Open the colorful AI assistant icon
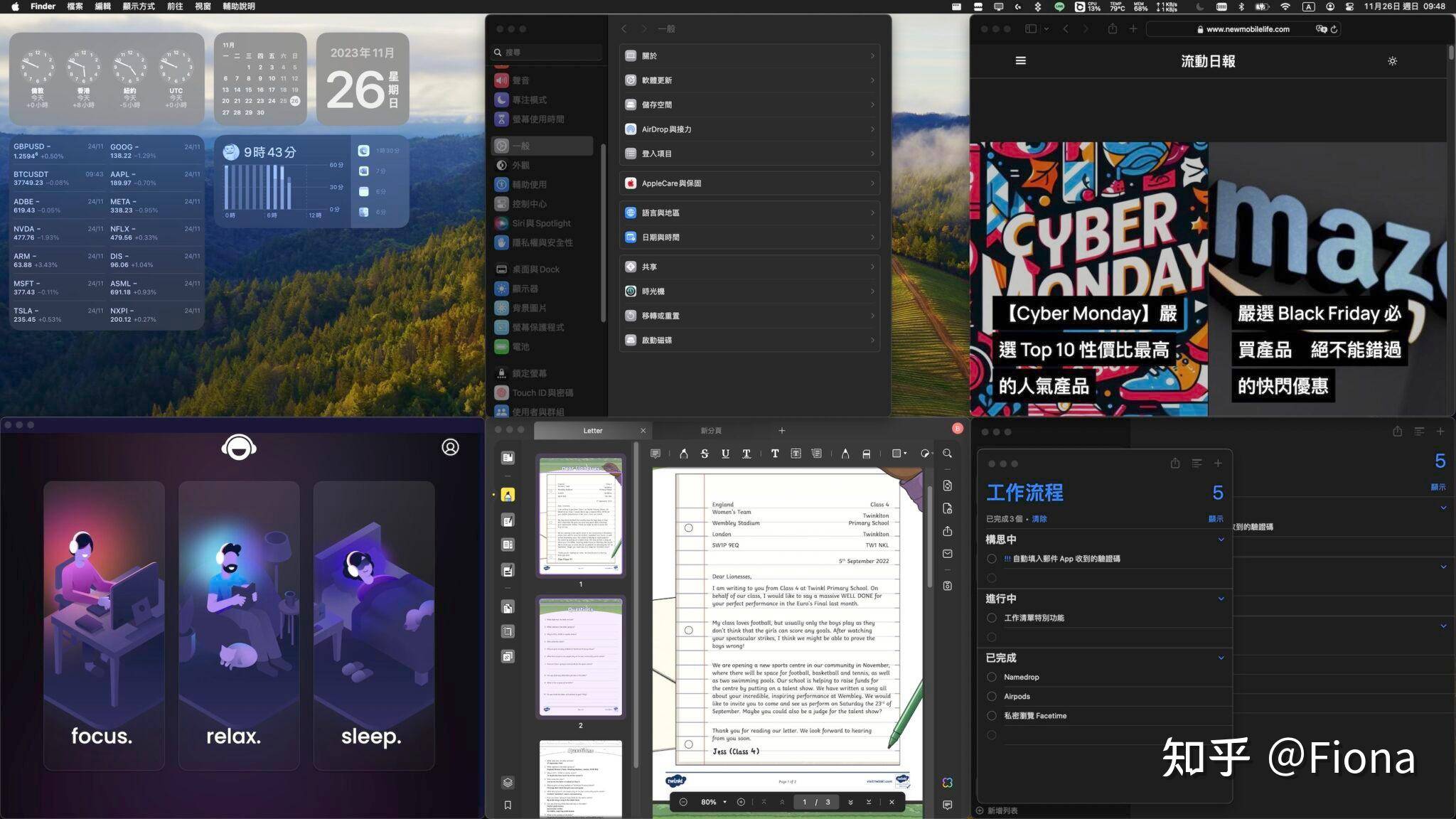The width and height of the screenshot is (1456, 819). 947,782
